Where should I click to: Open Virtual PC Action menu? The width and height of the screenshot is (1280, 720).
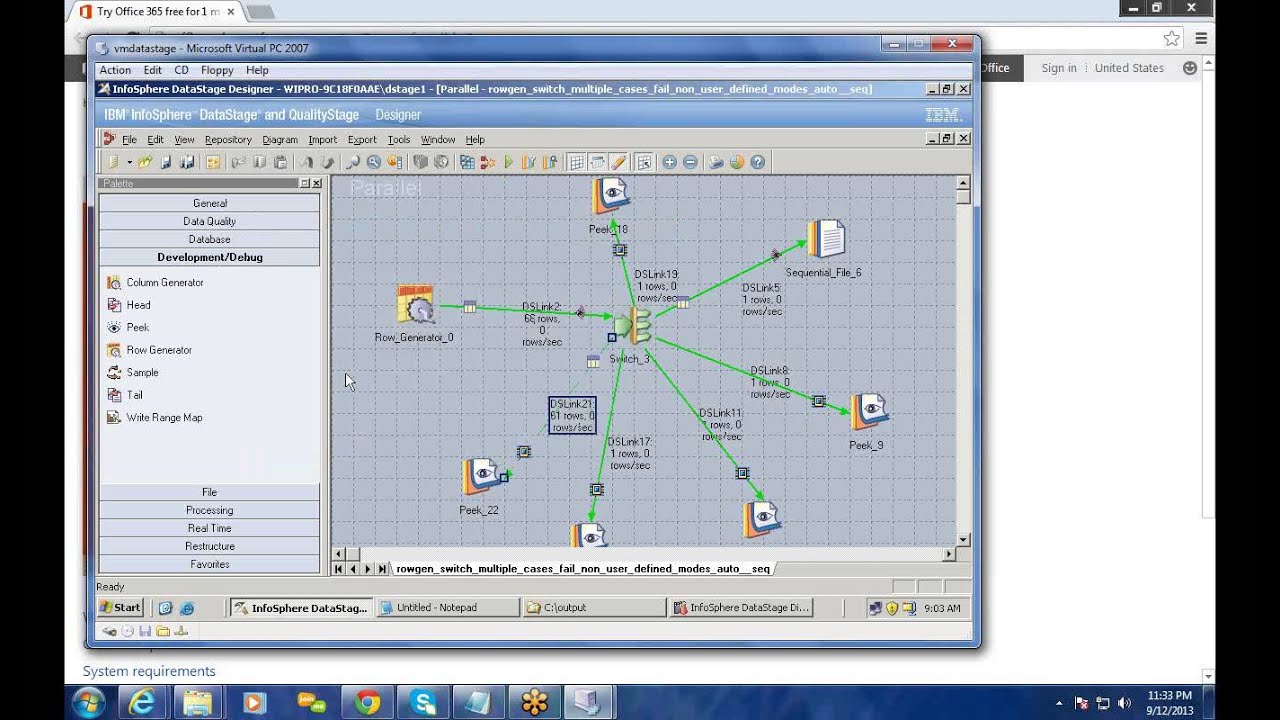click(115, 70)
